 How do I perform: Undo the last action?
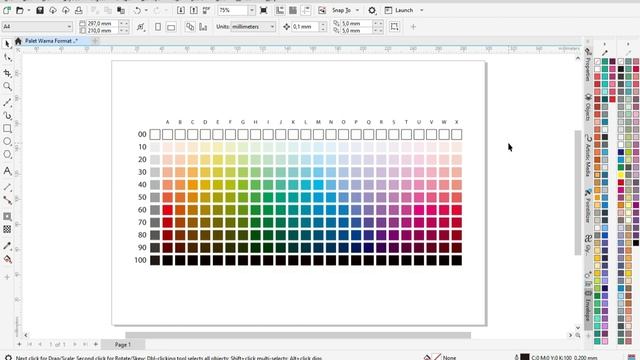pyautogui.click(x=138, y=10)
